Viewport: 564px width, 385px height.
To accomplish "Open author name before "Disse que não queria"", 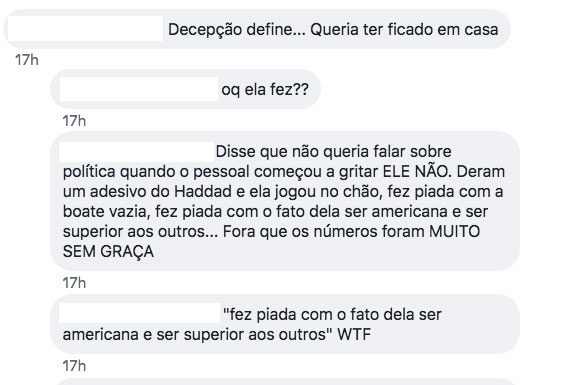I will (136, 151).
